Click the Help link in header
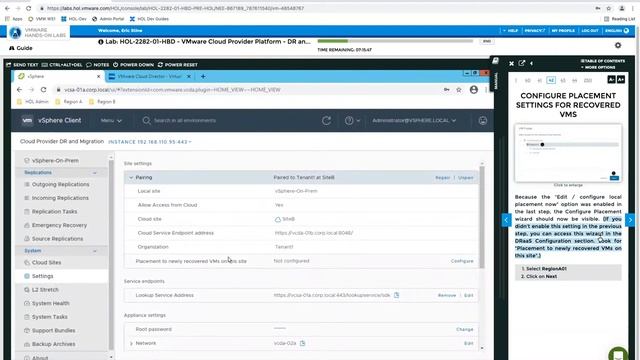The image size is (640, 360). tap(513, 31)
